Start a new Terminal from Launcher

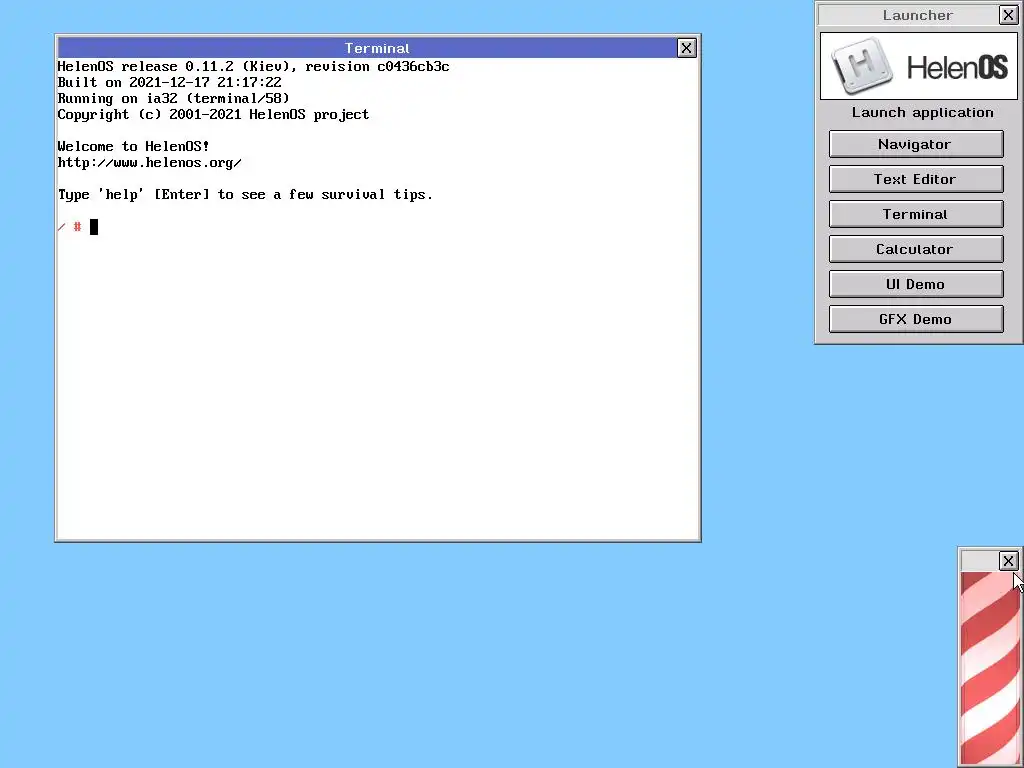916,214
